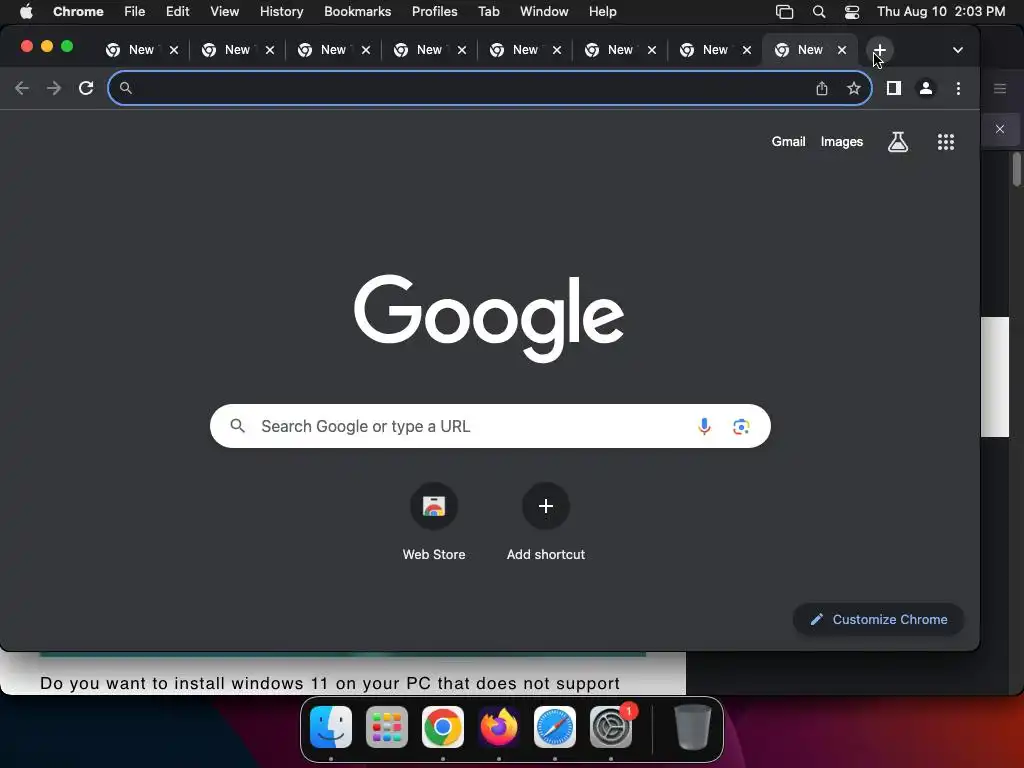Open Control Center in menu bar
The image size is (1024, 768).
click(x=852, y=12)
